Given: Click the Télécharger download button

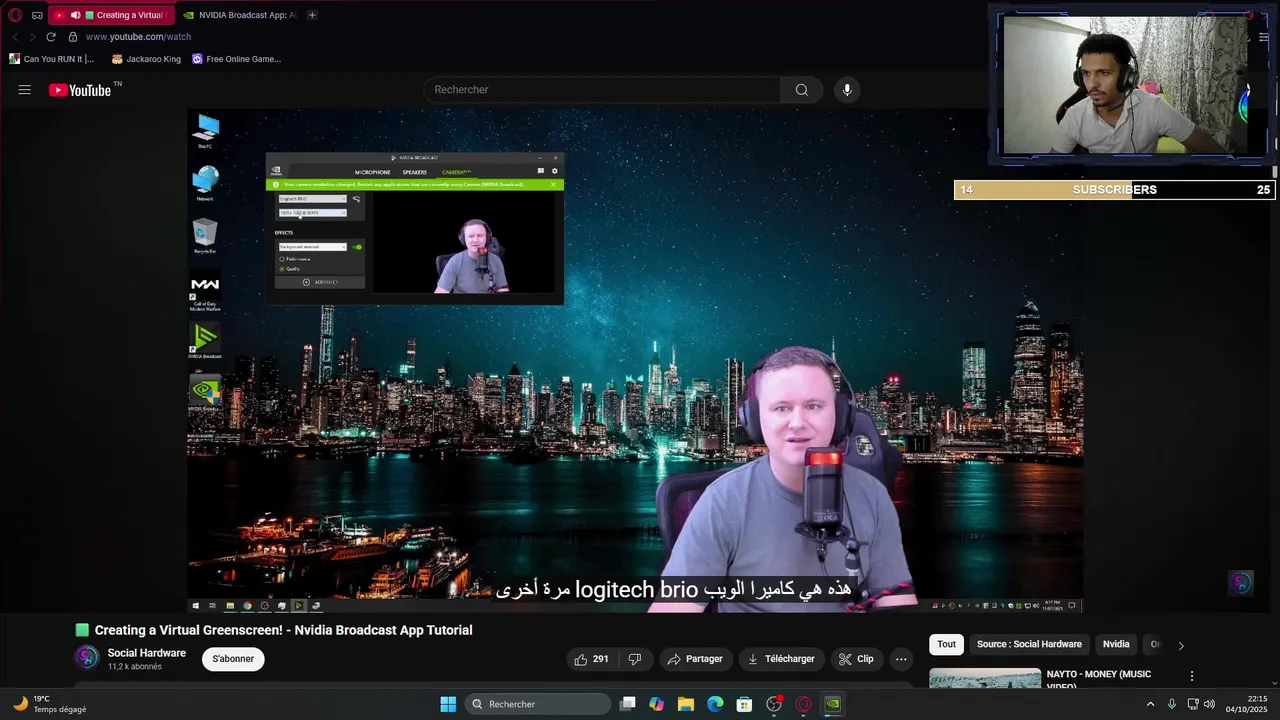Looking at the screenshot, I should click(x=781, y=659).
